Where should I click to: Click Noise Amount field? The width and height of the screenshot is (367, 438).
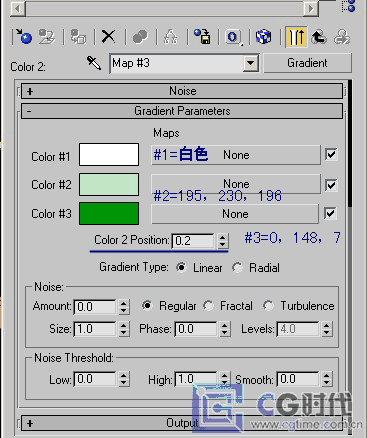tap(95, 306)
